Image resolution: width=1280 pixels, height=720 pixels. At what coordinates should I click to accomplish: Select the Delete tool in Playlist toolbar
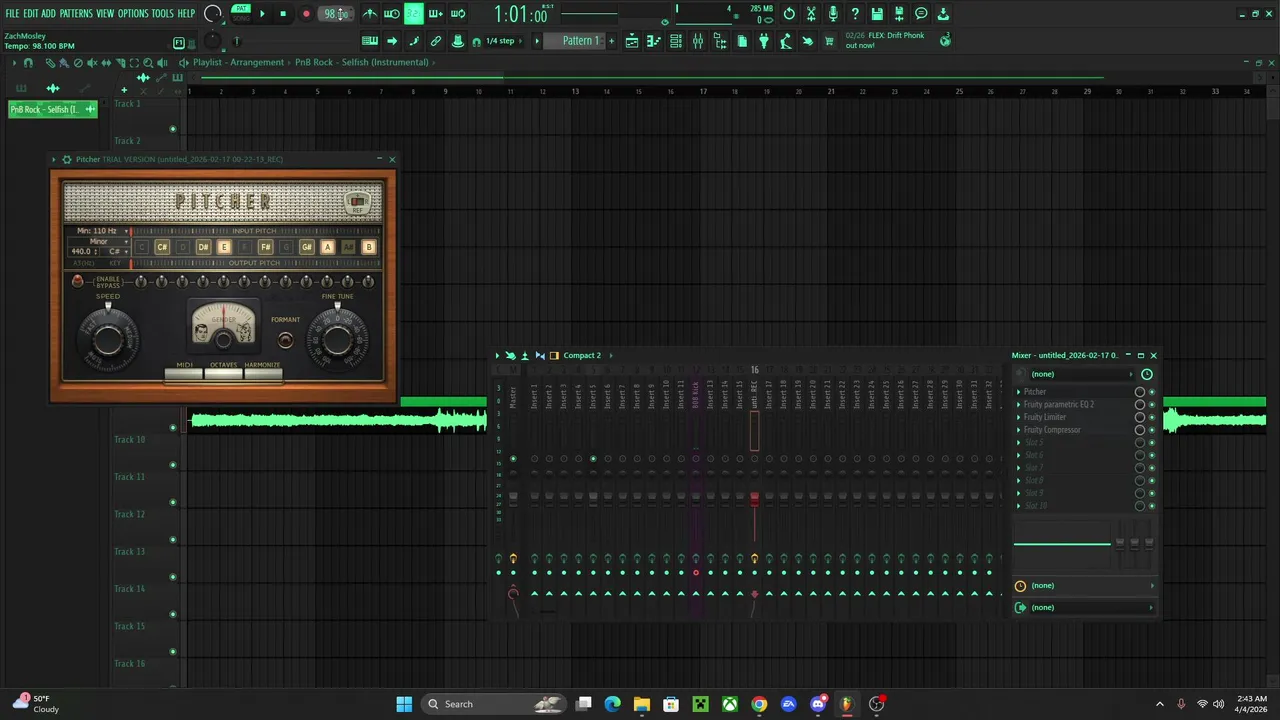click(x=78, y=62)
